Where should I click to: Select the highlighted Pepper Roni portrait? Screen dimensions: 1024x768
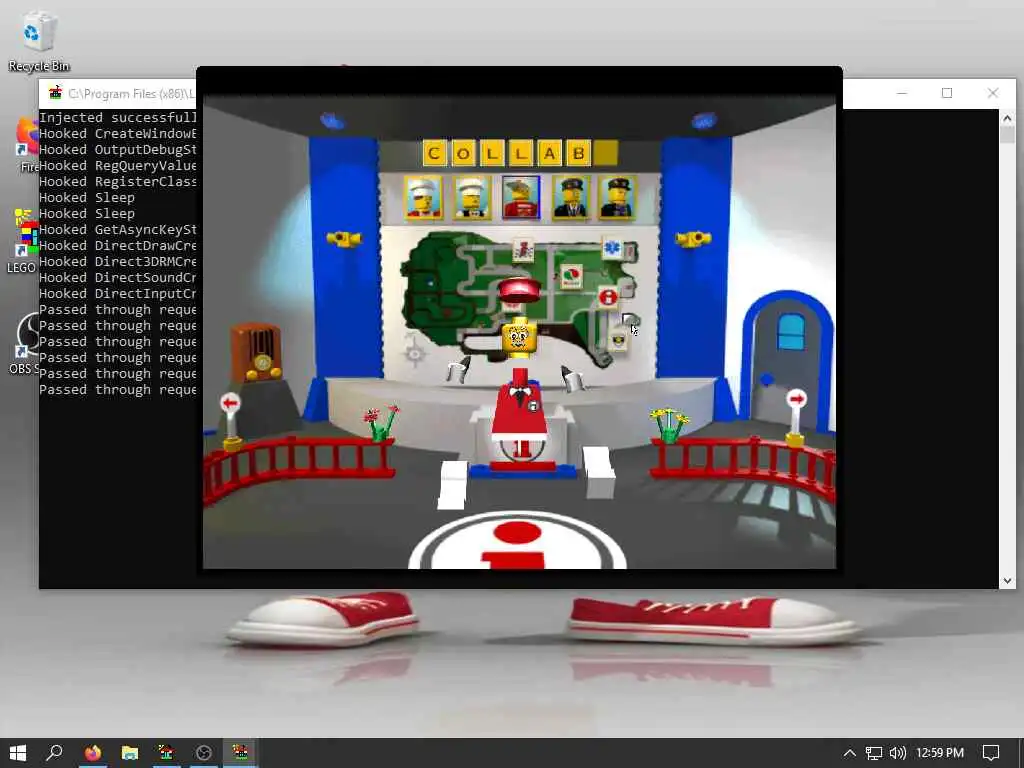[x=521, y=197]
